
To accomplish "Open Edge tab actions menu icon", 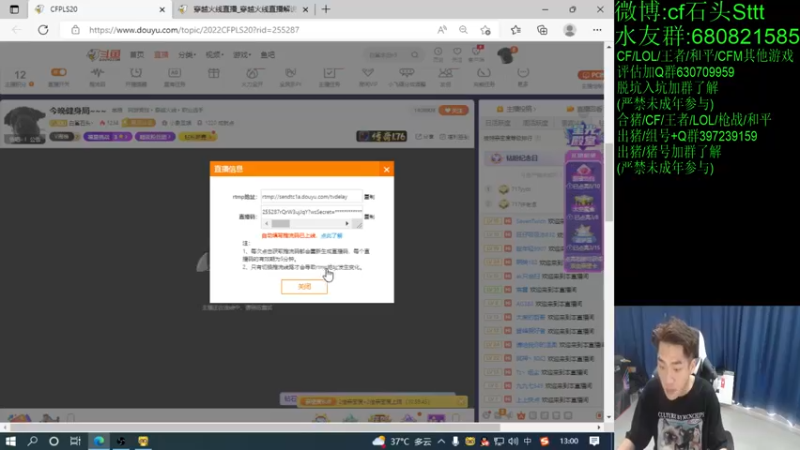I will coord(14,9).
